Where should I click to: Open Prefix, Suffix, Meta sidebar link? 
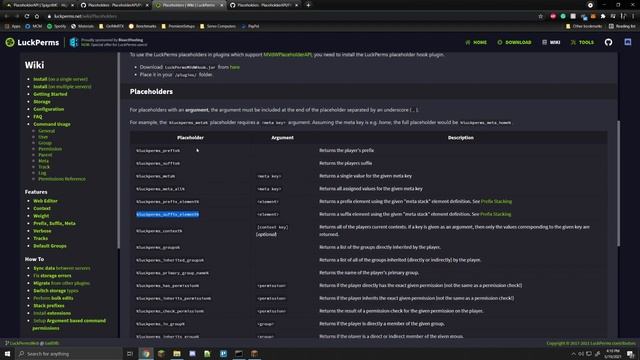(x=54, y=223)
